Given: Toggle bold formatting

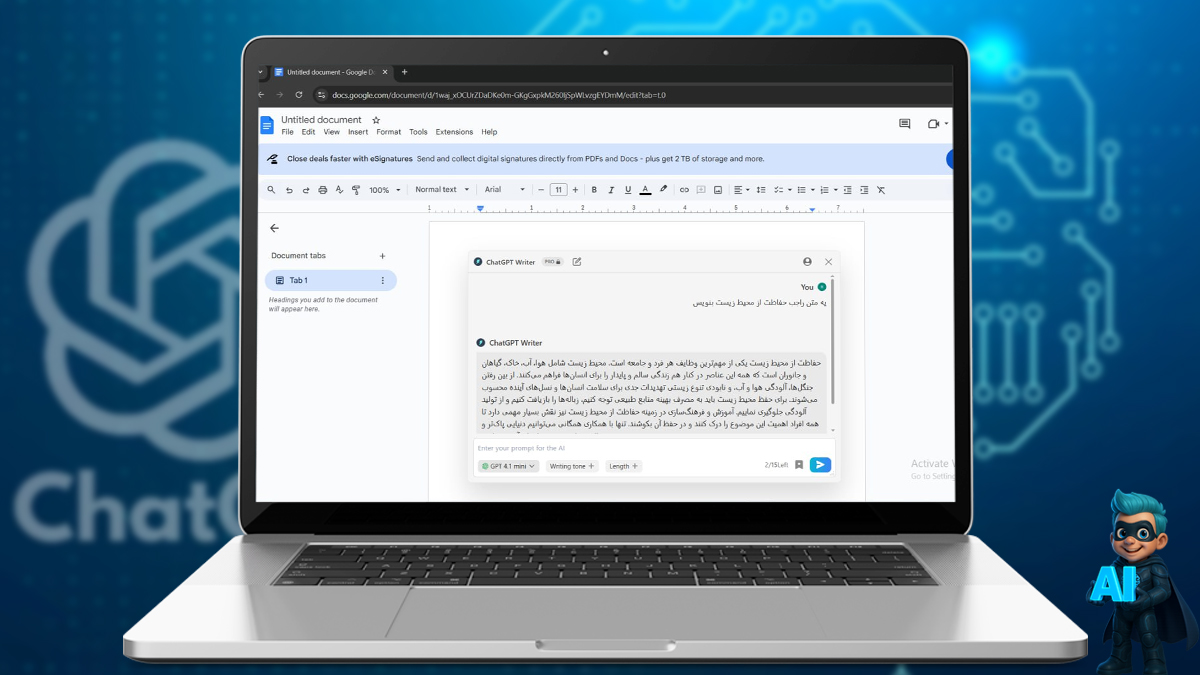Looking at the screenshot, I should click(x=594, y=190).
